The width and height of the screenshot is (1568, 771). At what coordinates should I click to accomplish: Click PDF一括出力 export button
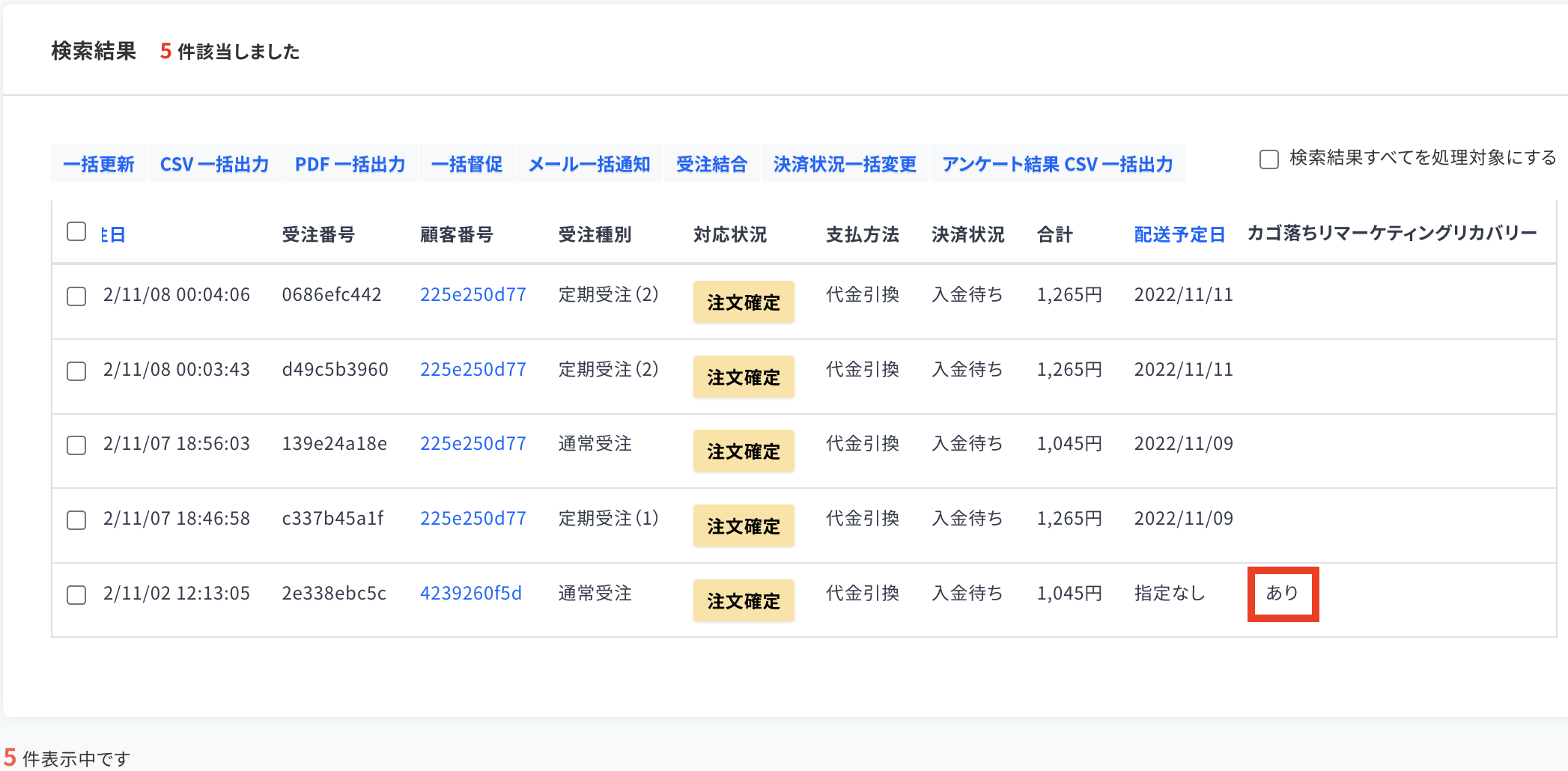click(x=350, y=164)
